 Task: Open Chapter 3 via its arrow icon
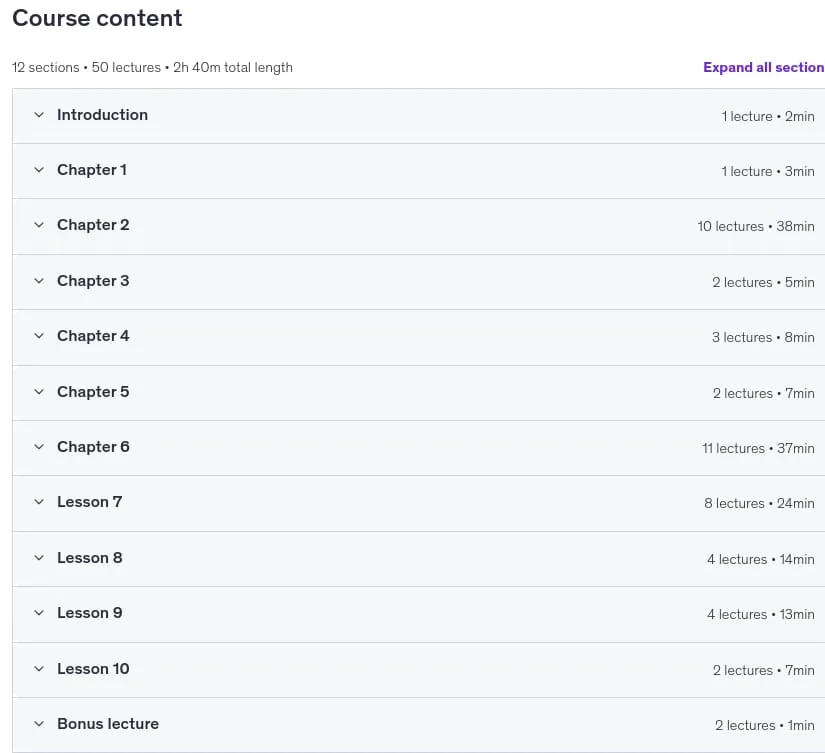click(39, 281)
